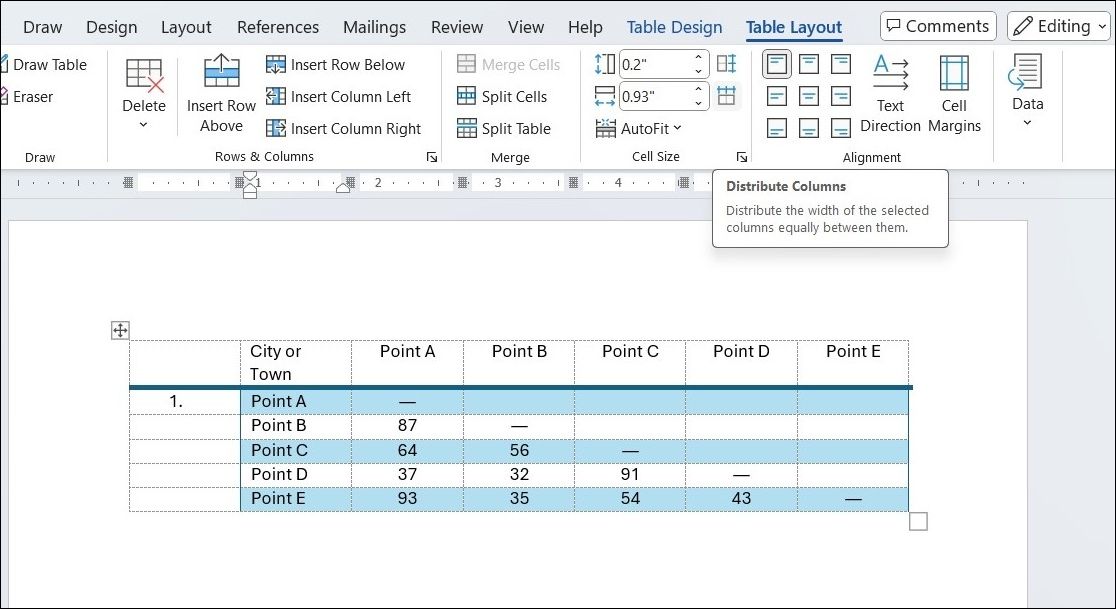Screen dimensions: 1116x609
Task: Click the Distribute Rows icon
Action: [727, 64]
